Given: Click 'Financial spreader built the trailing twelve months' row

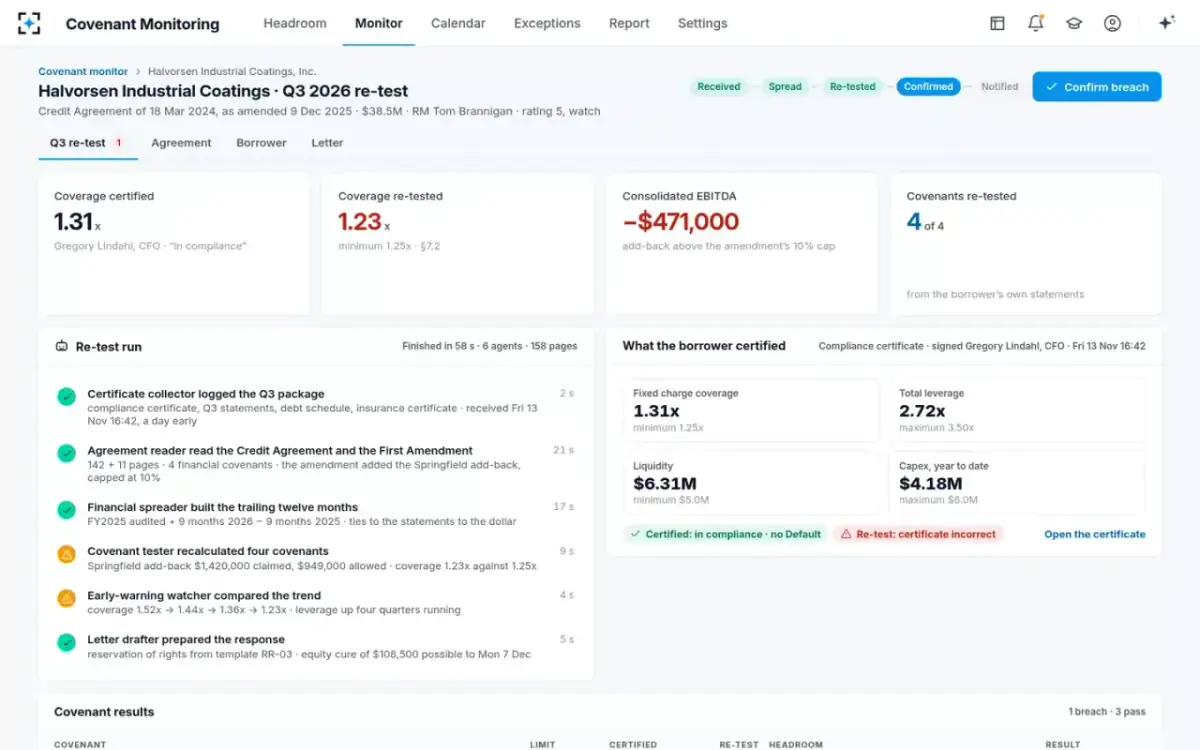Looking at the screenshot, I should click(x=316, y=514).
